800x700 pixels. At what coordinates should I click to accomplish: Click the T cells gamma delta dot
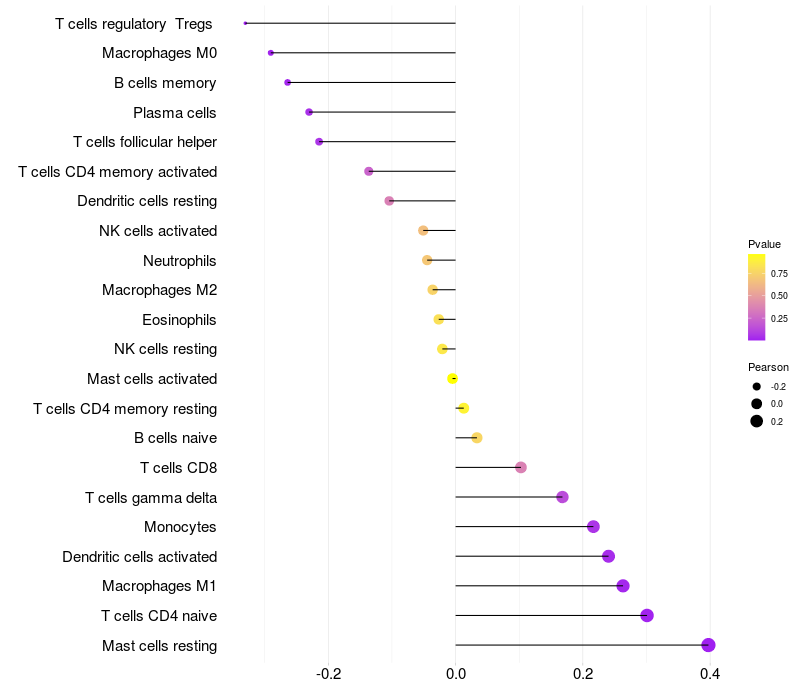tap(562, 497)
